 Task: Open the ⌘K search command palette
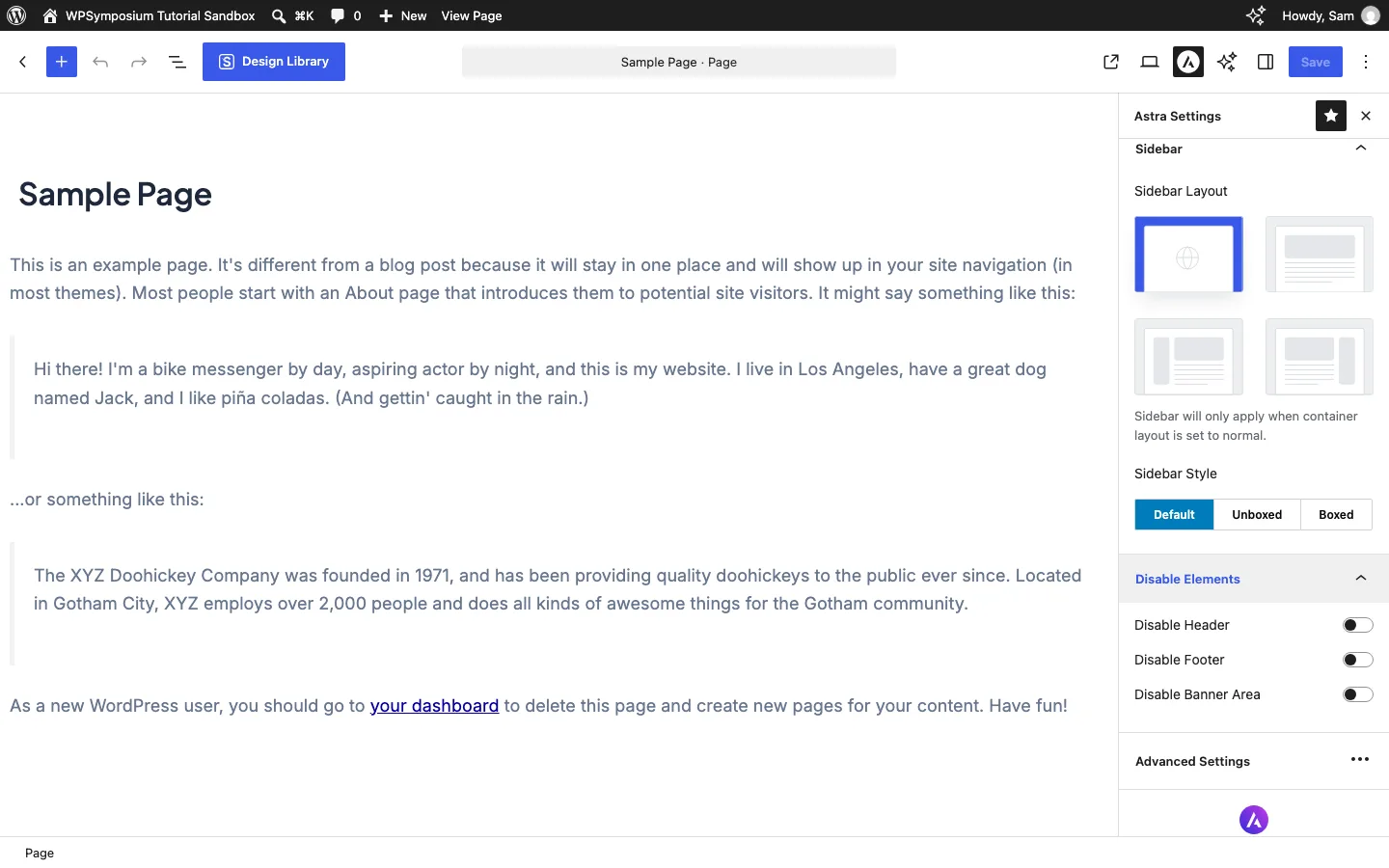pyautogui.click(x=292, y=15)
